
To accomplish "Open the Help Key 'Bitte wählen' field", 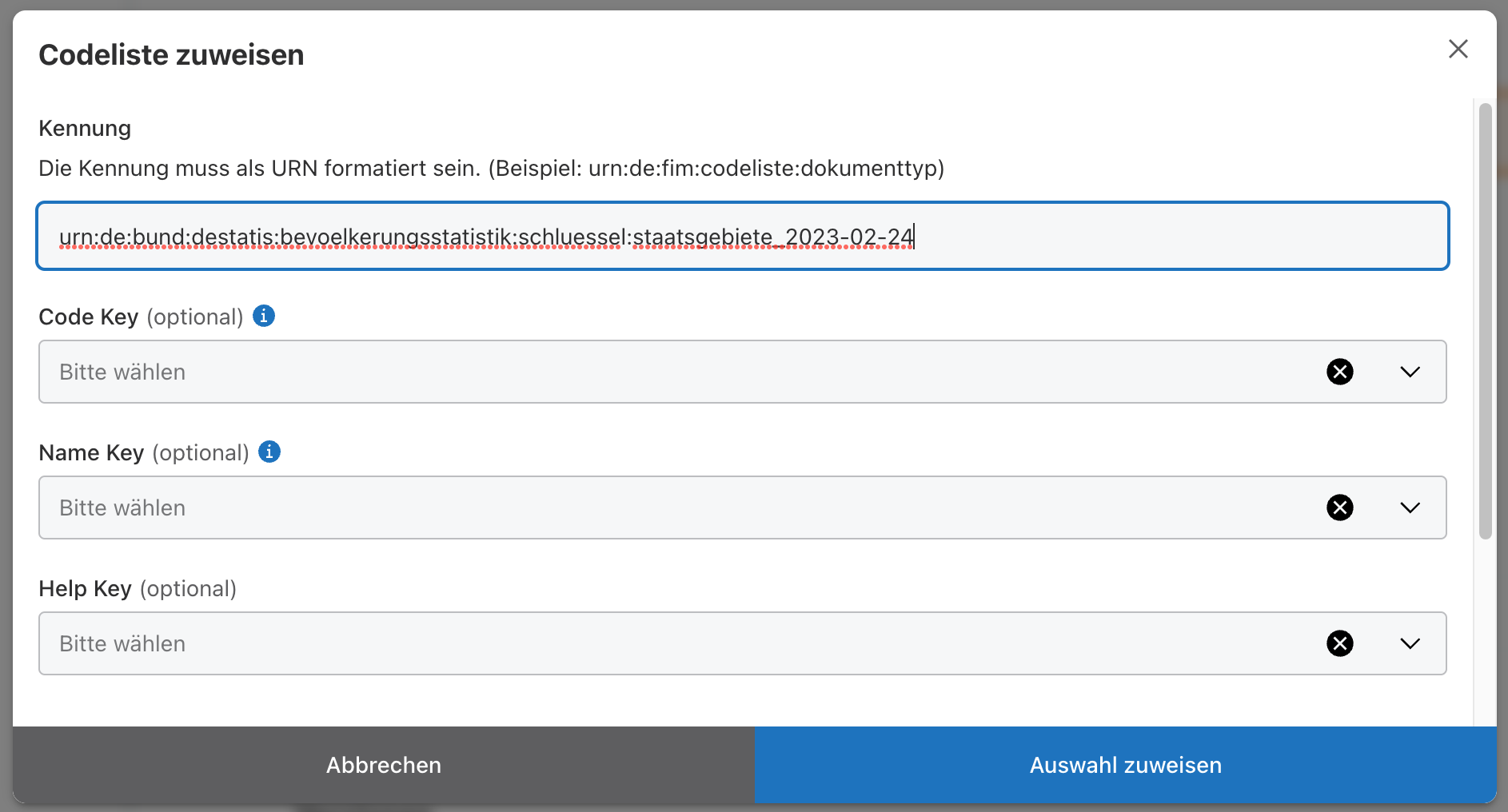I will click(640, 643).
